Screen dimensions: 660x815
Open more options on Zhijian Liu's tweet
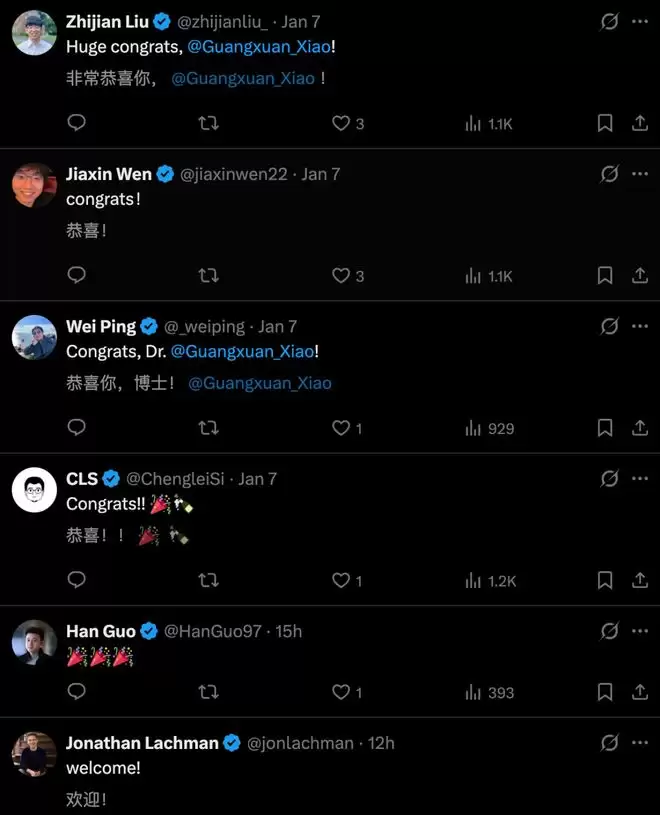click(640, 21)
